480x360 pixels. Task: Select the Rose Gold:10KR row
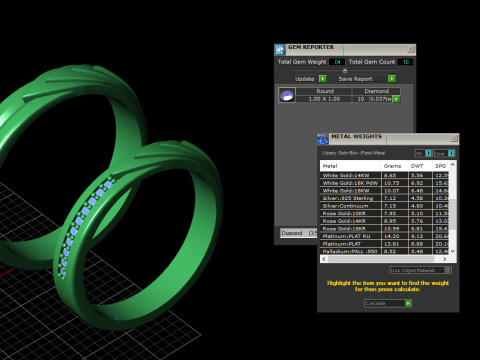coord(385,213)
